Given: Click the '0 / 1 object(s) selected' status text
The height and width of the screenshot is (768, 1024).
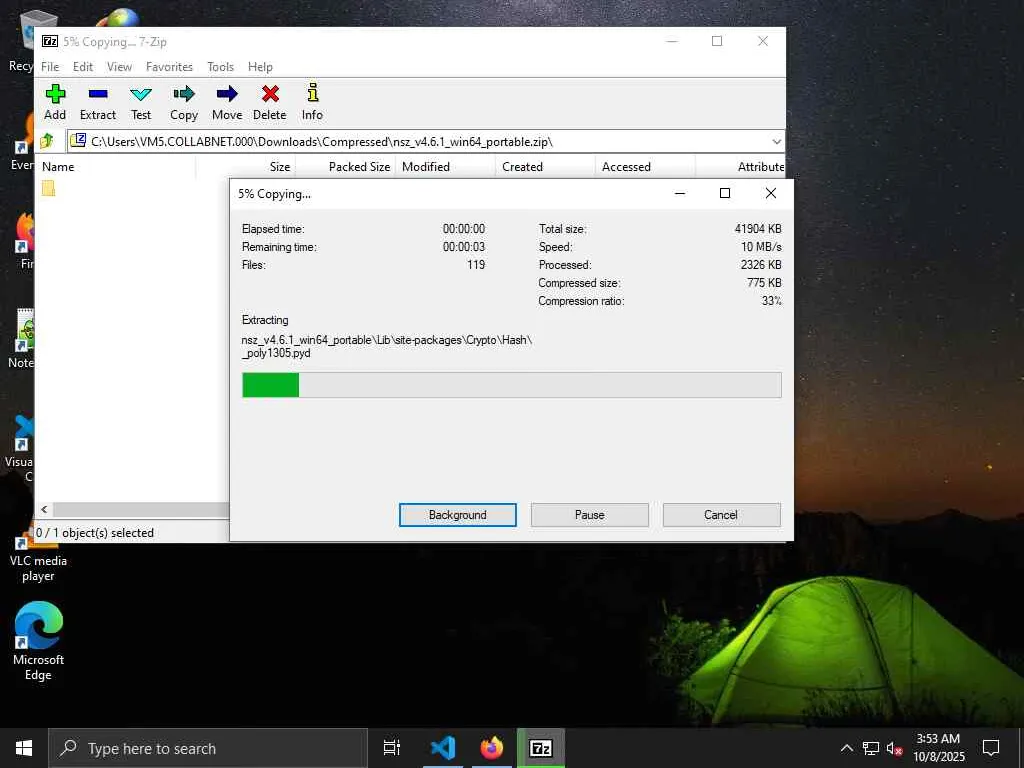Looking at the screenshot, I should point(95,533).
